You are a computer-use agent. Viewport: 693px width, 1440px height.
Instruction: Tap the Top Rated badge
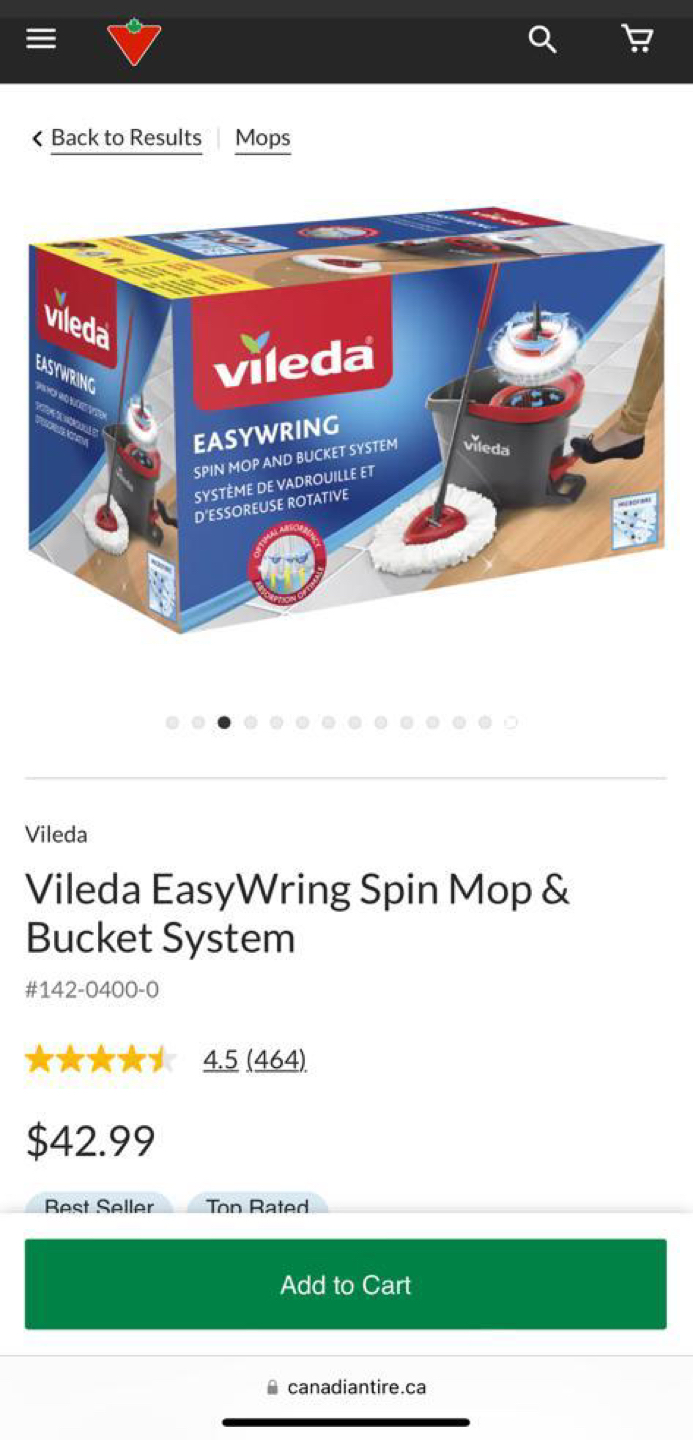click(258, 1203)
